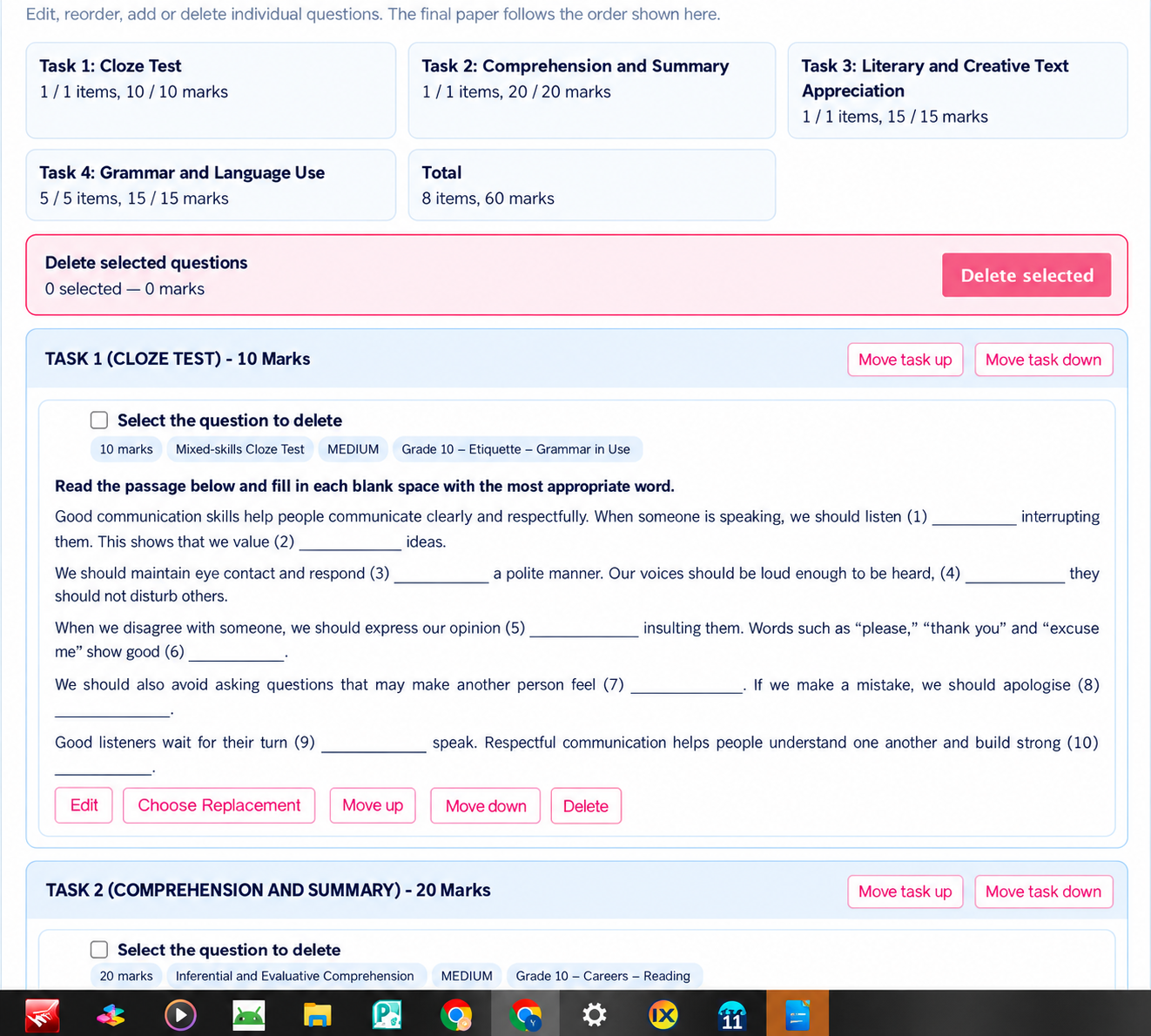Choose Replacement for the cloze question
The image size is (1151, 1036).
pyautogui.click(x=219, y=805)
